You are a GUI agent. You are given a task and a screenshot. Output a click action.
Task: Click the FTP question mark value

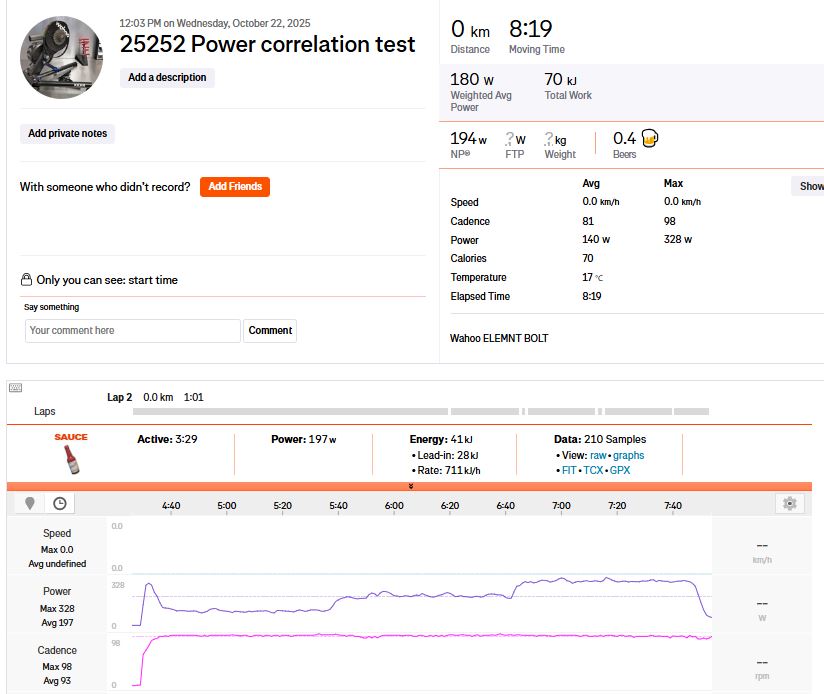(x=509, y=139)
